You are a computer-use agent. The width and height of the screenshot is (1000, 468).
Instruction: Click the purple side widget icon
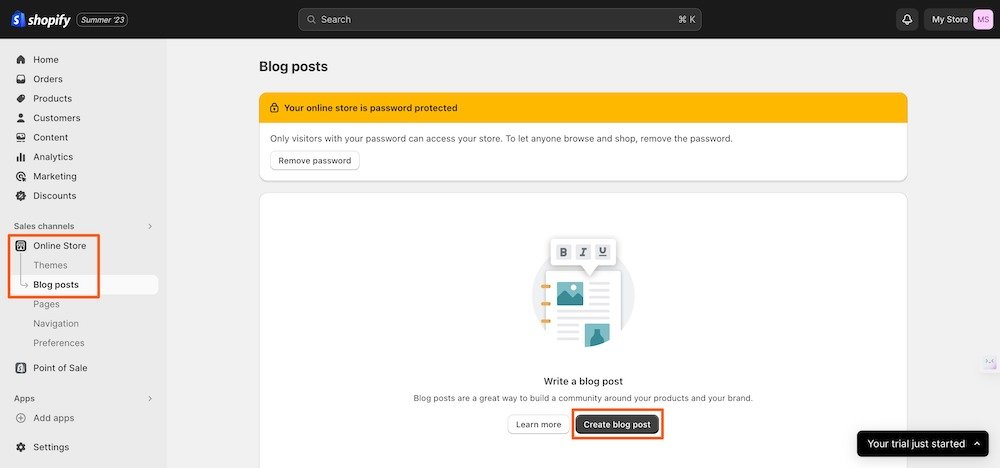(x=990, y=363)
